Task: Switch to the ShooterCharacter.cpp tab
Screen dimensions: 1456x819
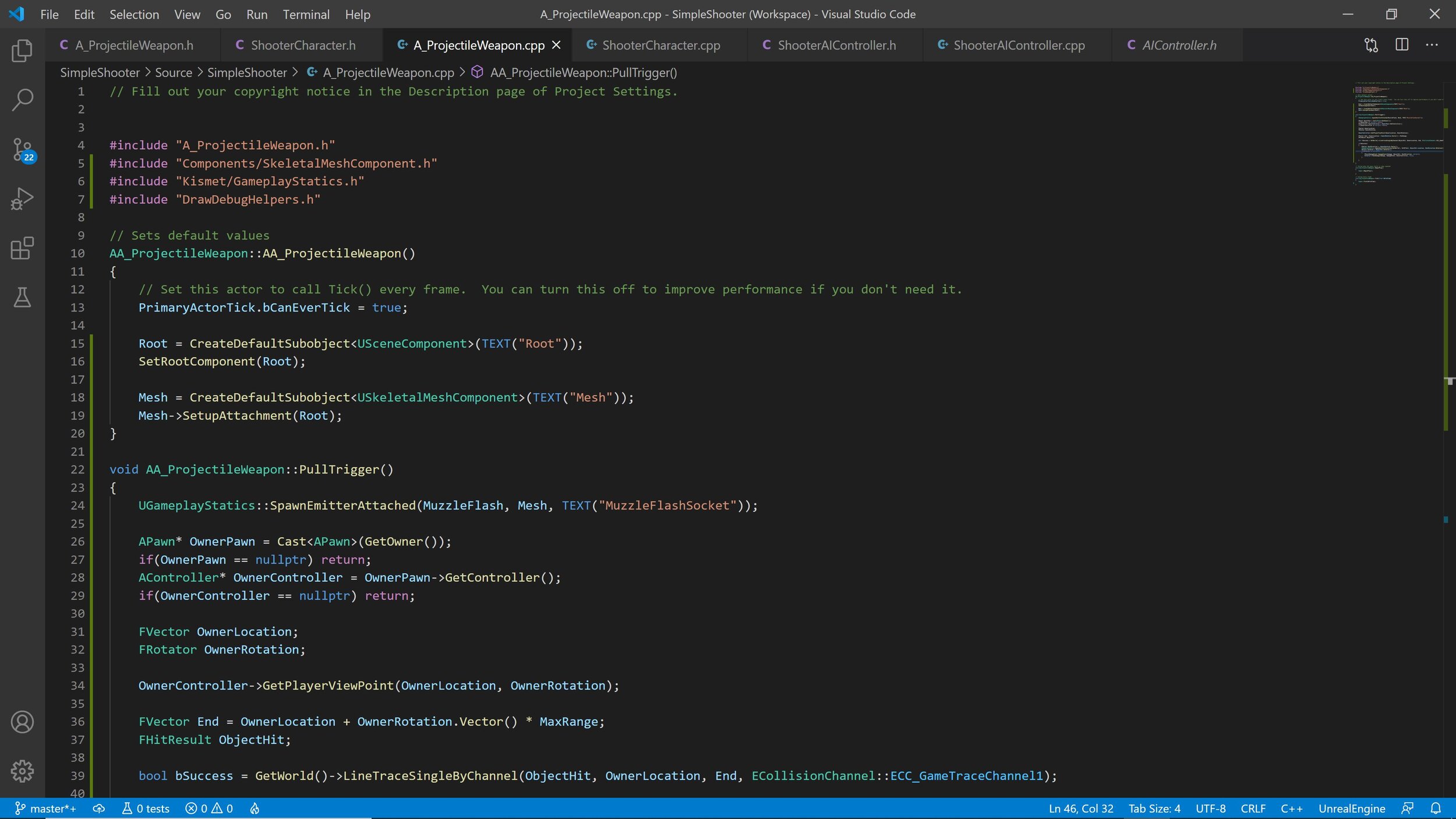Action: [x=660, y=45]
